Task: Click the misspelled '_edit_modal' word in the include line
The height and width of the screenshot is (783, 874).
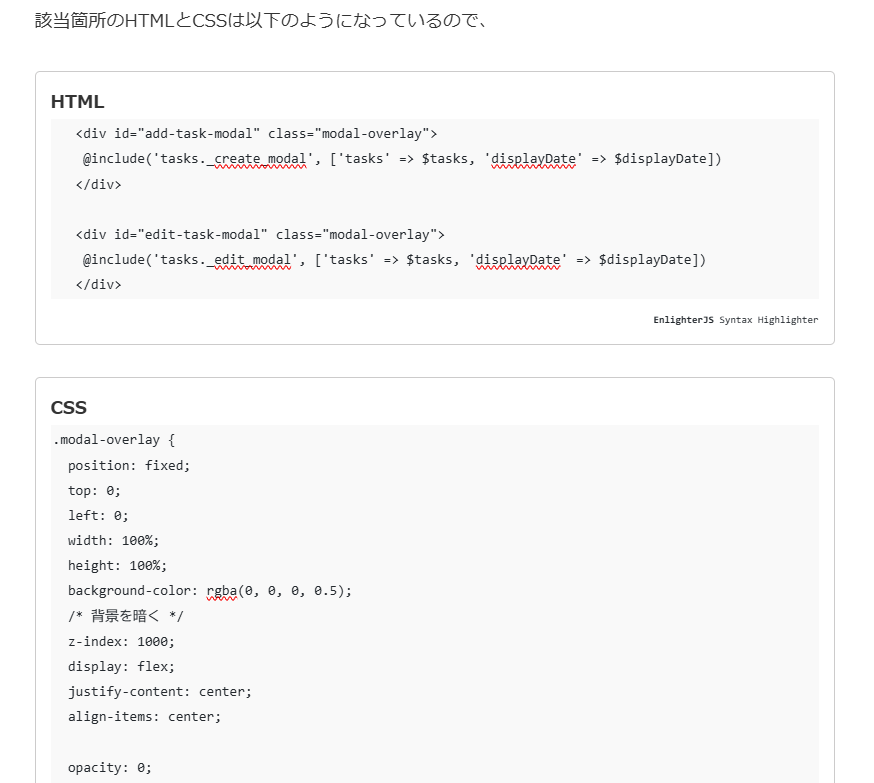Action: 251,260
